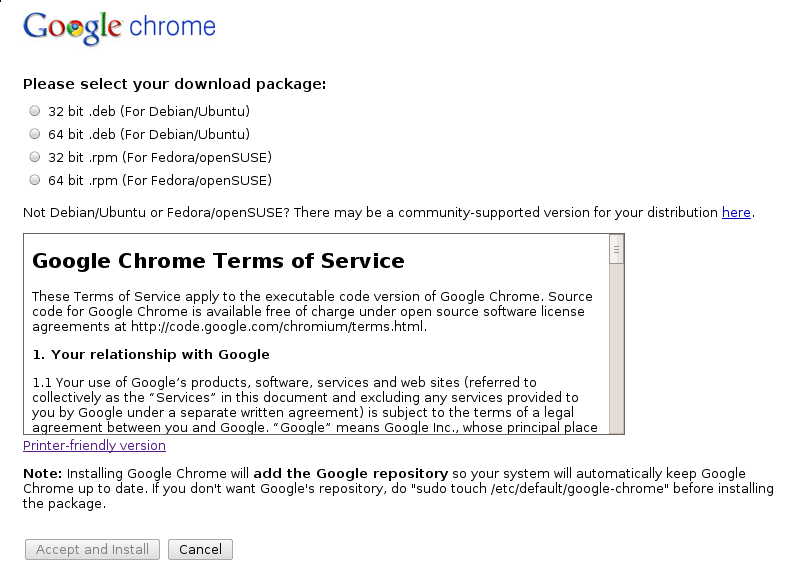Click the Cancel button

[200, 550]
